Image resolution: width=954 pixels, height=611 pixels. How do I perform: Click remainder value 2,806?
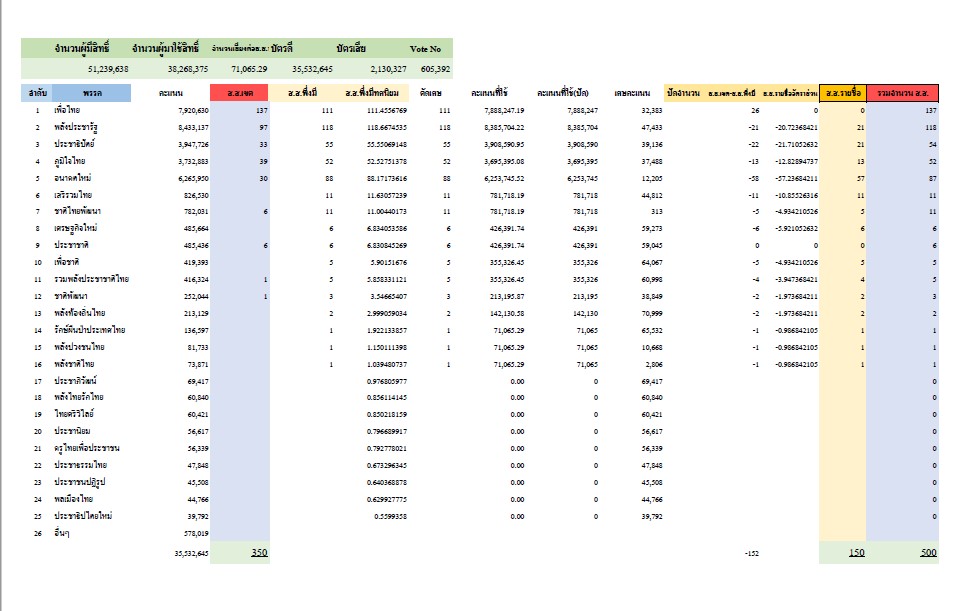click(x=653, y=364)
